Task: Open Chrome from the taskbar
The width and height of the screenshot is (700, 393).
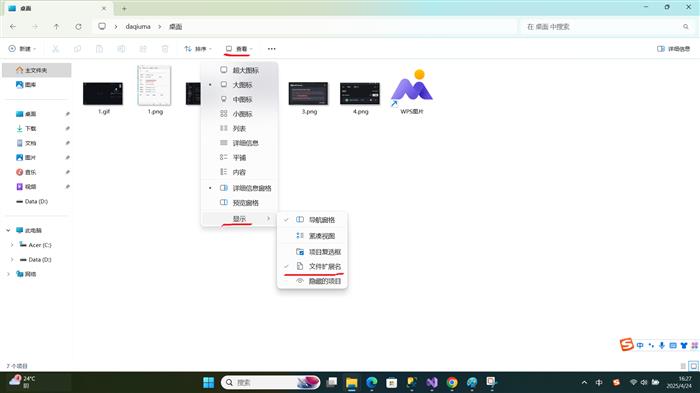Action: click(452, 382)
